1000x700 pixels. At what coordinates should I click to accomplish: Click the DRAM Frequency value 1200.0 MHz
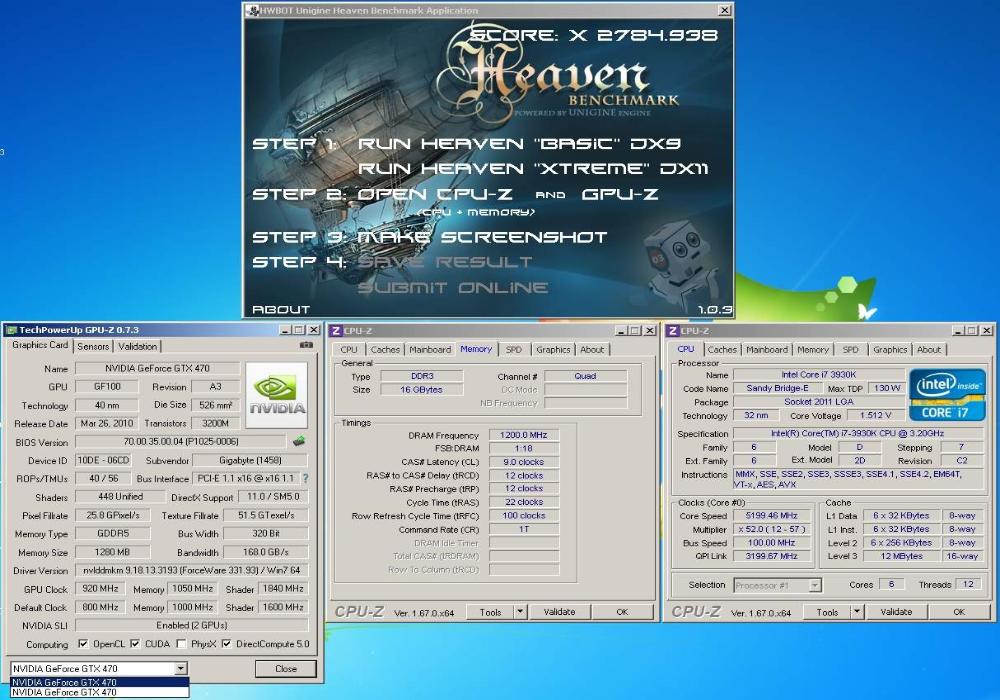pos(524,435)
